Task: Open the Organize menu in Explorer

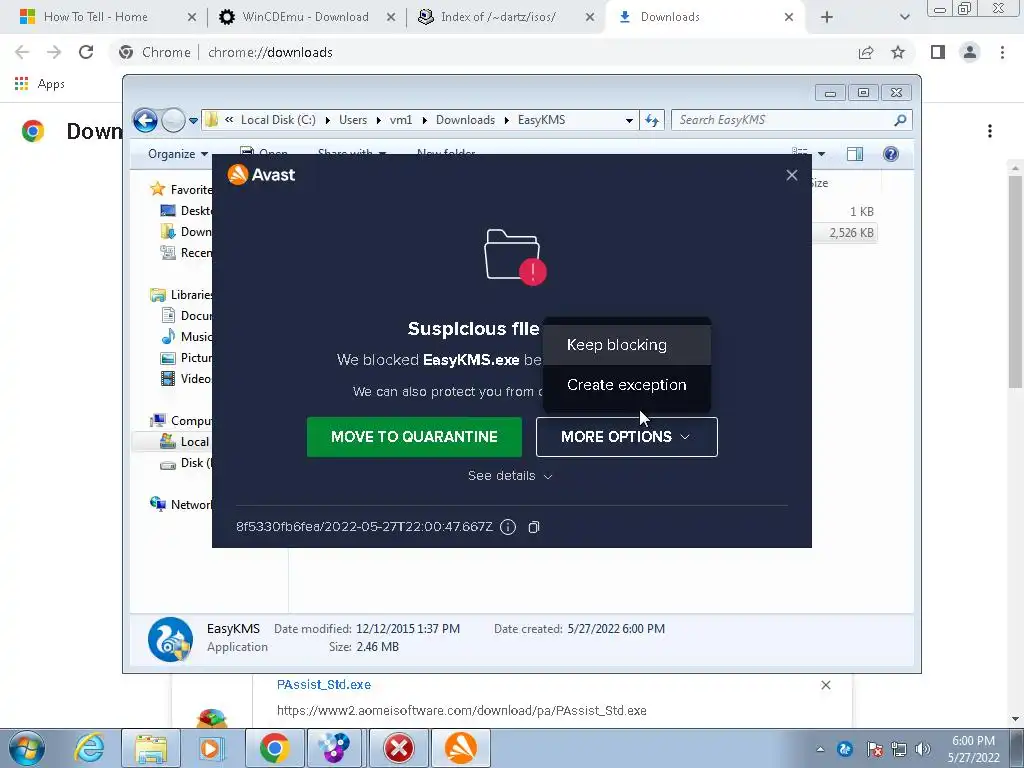Action: tap(178, 154)
